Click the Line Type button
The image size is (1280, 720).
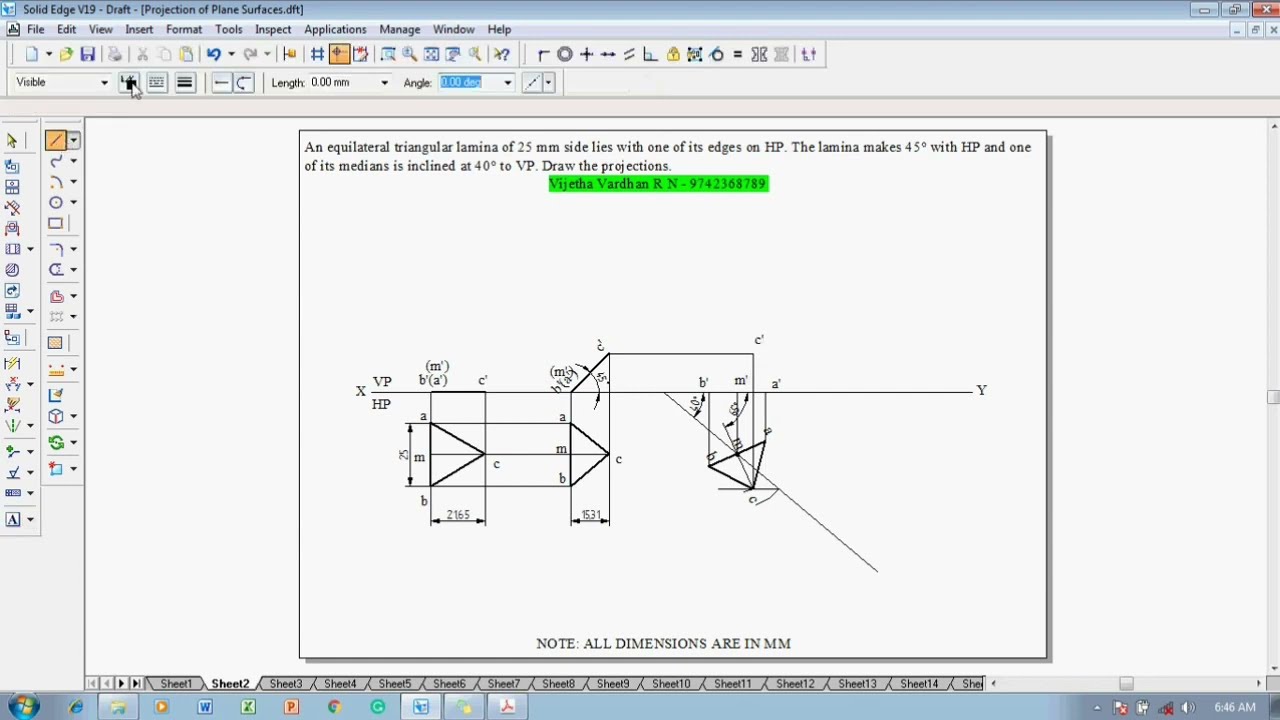[x=157, y=83]
